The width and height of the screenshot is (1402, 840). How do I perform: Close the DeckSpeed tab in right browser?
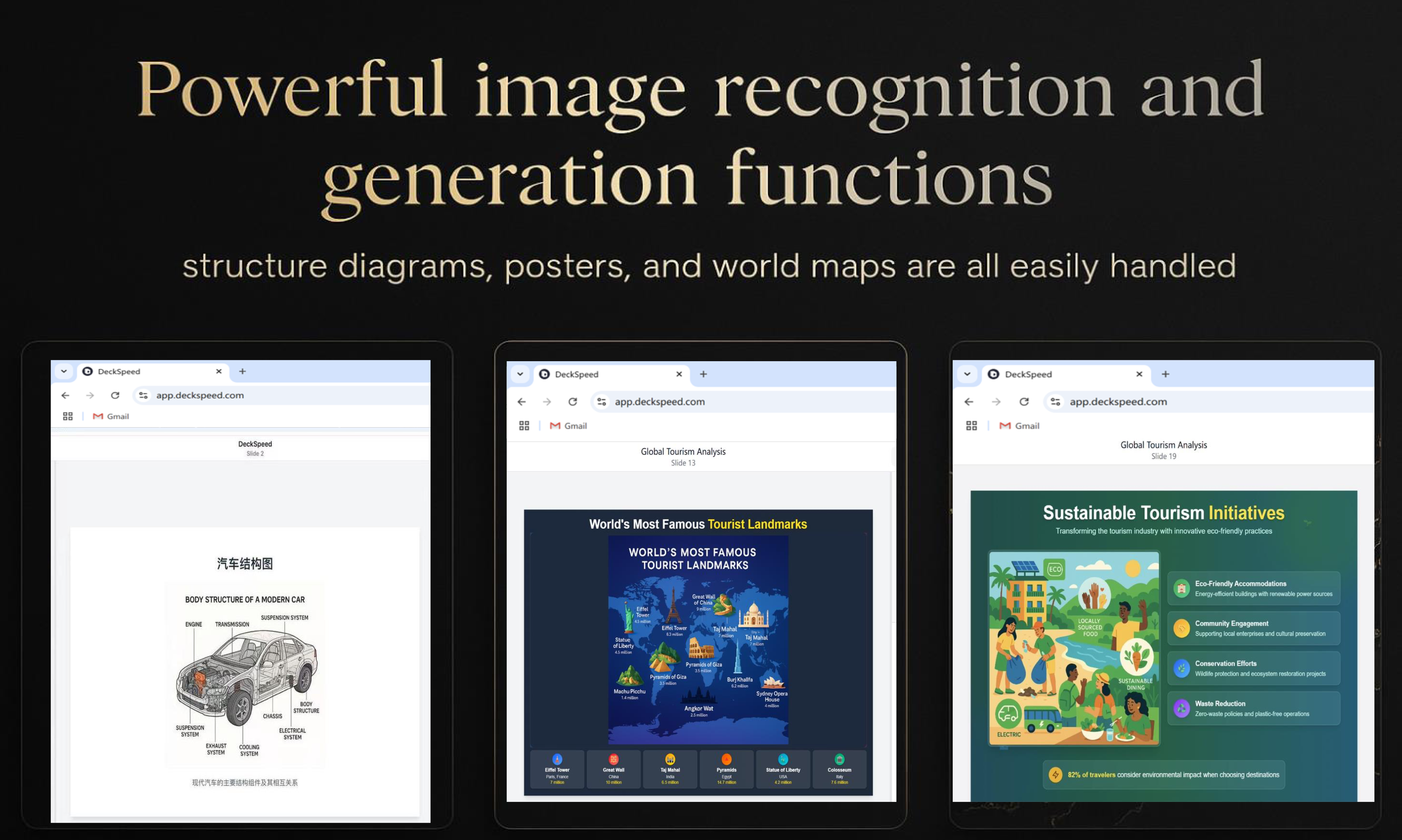coord(1139,374)
